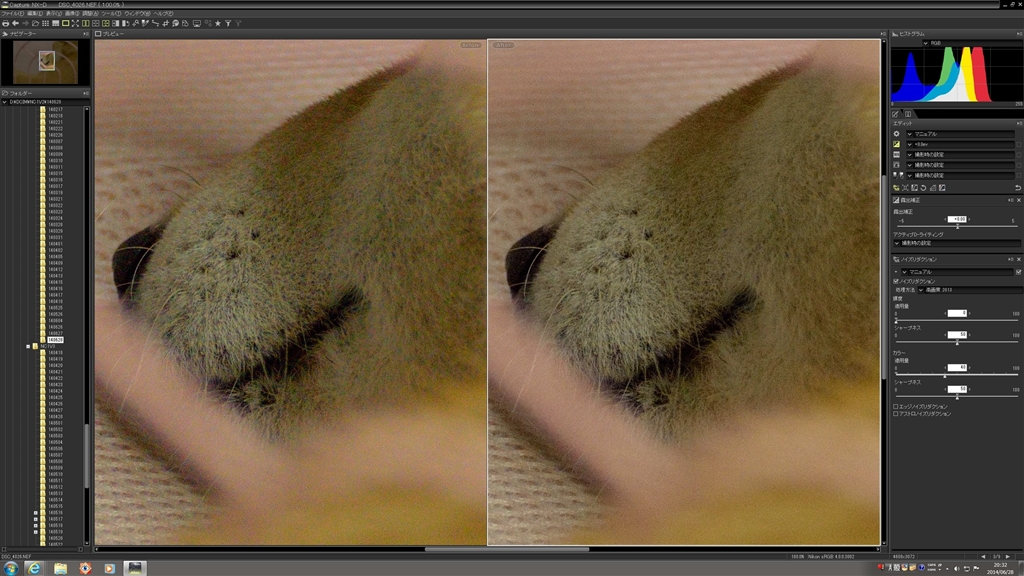Viewport: 1024px width, 576px height.
Task: Open the ファイル menu
Action: [x=12, y=13]
